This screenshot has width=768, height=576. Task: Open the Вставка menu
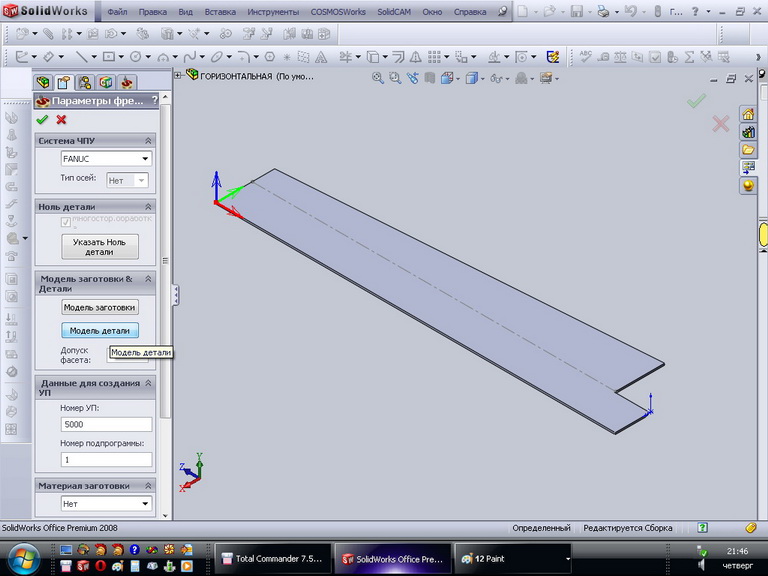(220, 12)
